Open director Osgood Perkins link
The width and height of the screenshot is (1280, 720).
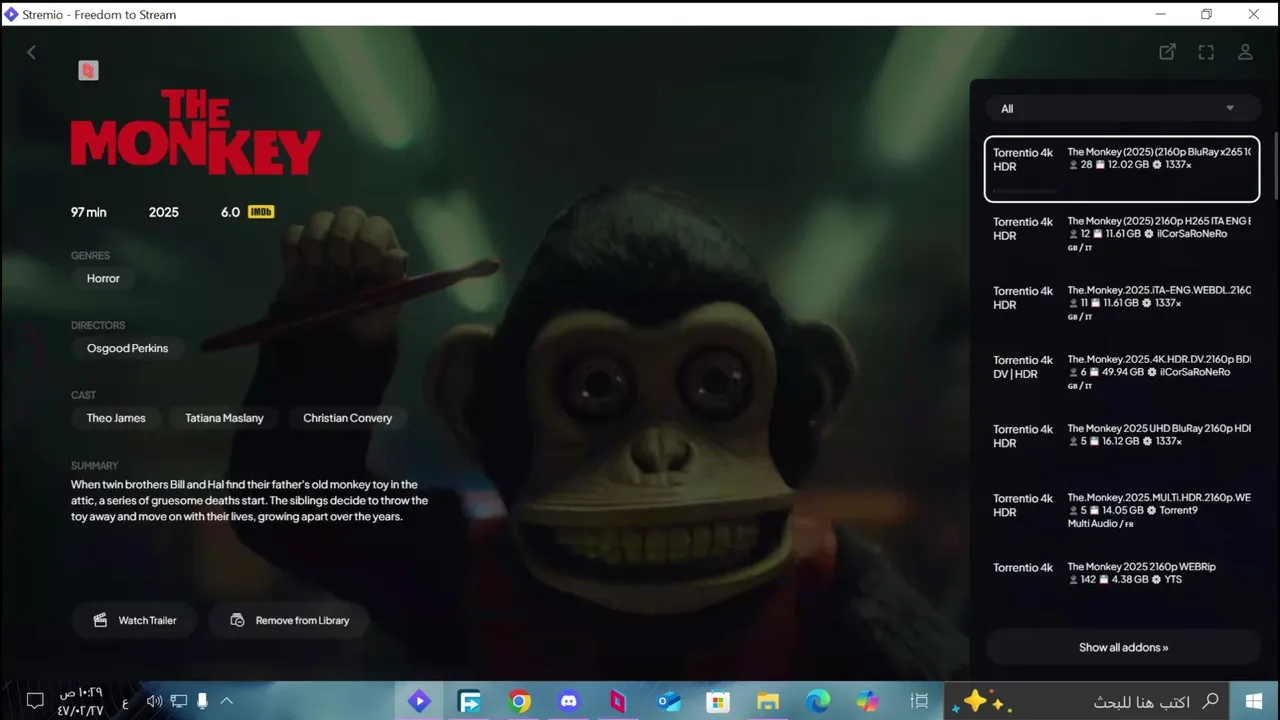pyautogui.click(x=127, y=348)
